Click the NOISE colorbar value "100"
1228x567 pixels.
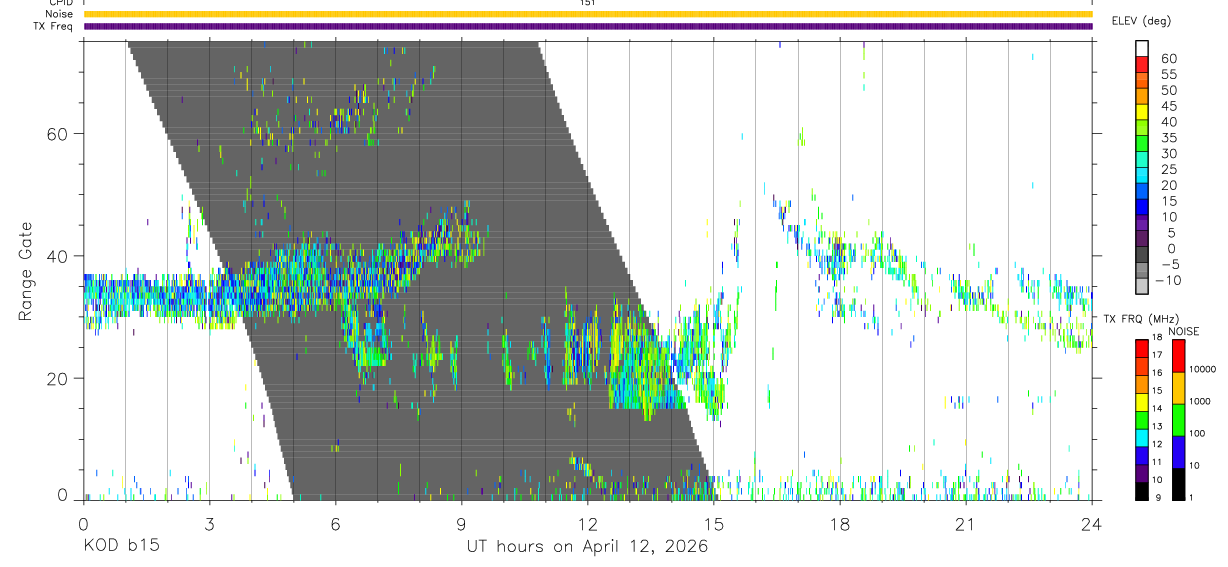pos(1196,433)
